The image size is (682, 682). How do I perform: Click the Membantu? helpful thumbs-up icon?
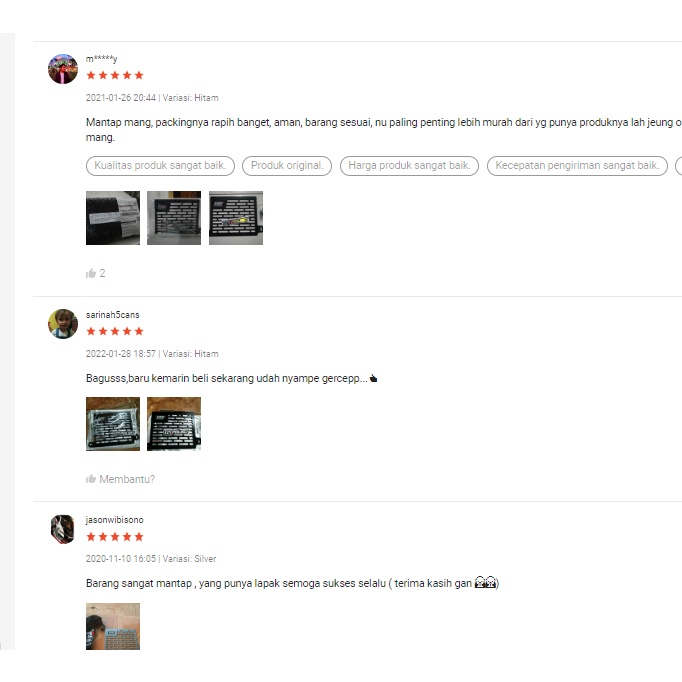click(91, 479)
